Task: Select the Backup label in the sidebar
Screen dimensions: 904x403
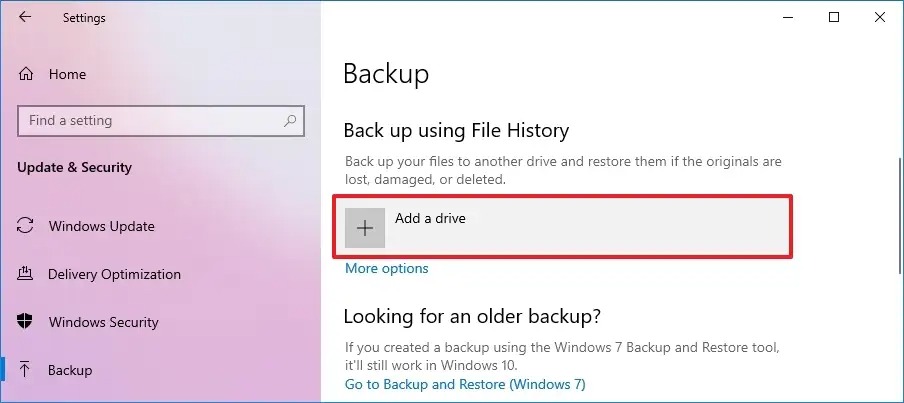Action: point(70,370)
